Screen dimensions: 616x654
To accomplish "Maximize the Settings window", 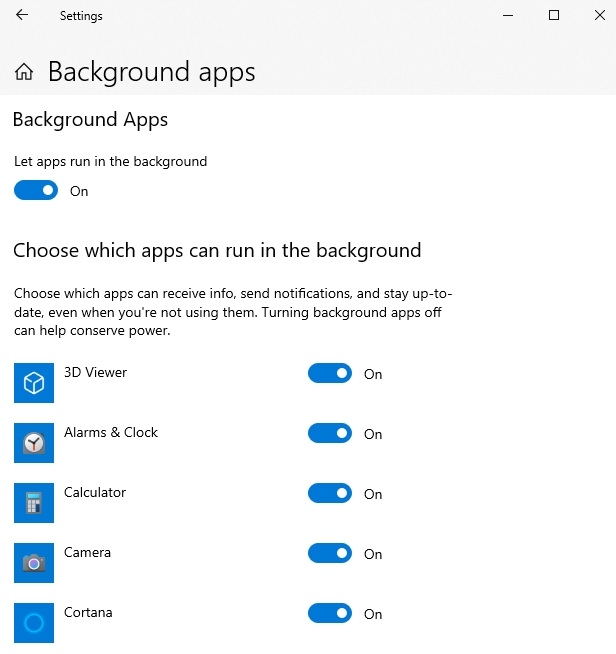I will pyautogui.click(x=554, y=15).
